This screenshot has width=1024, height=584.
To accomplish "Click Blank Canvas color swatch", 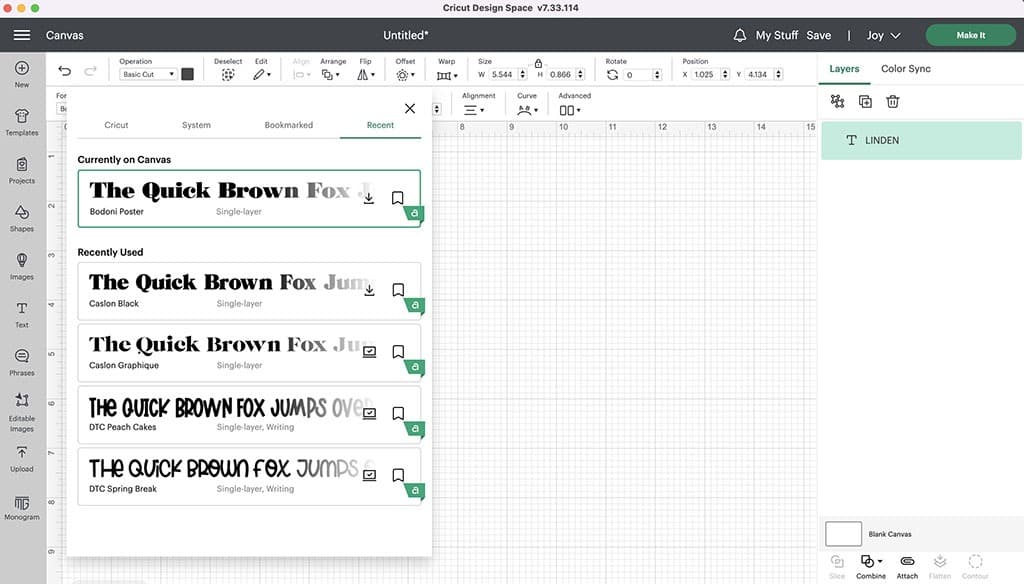I will (x=843, y=534).
